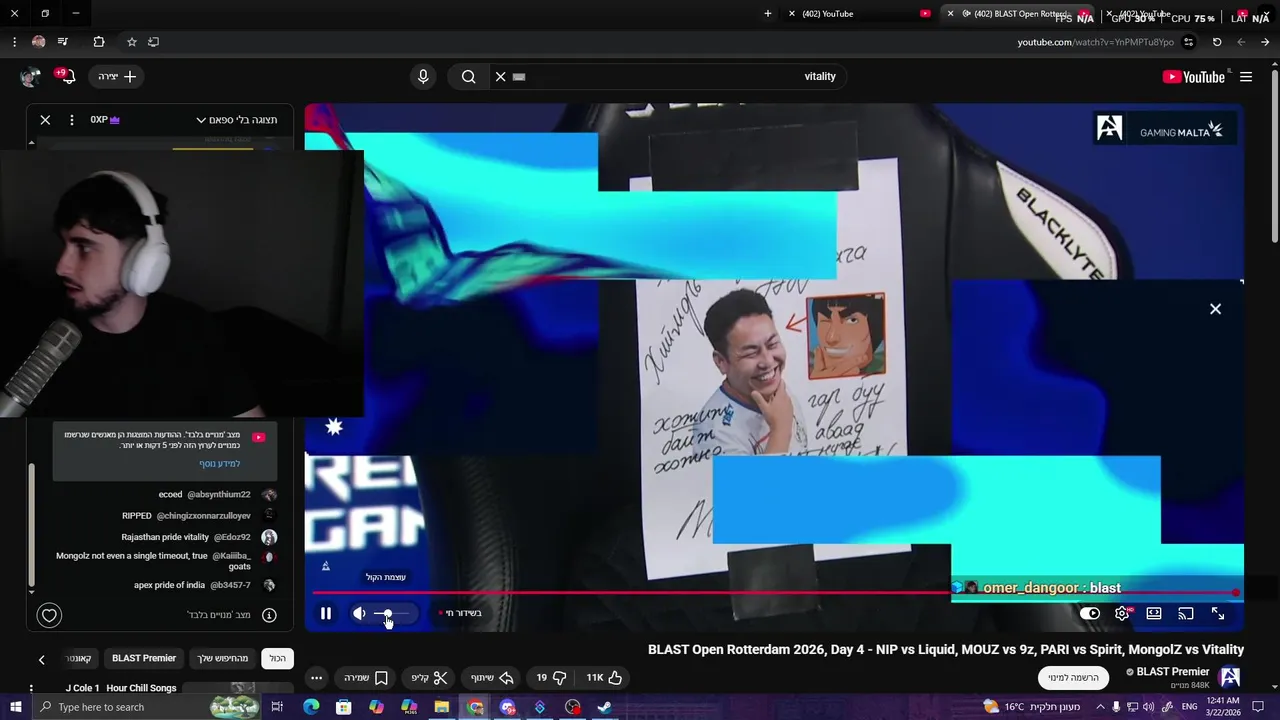This screenshot has height=720, width=1280.
Task: Open Steam from taskbar
Action: pyautogui.click(x=605, y=707)
